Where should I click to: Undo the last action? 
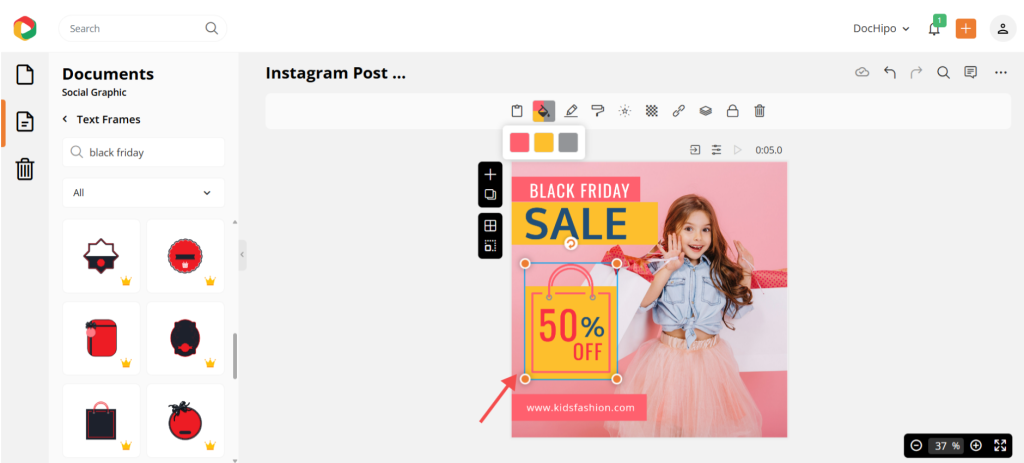click(x=889, y=72)
